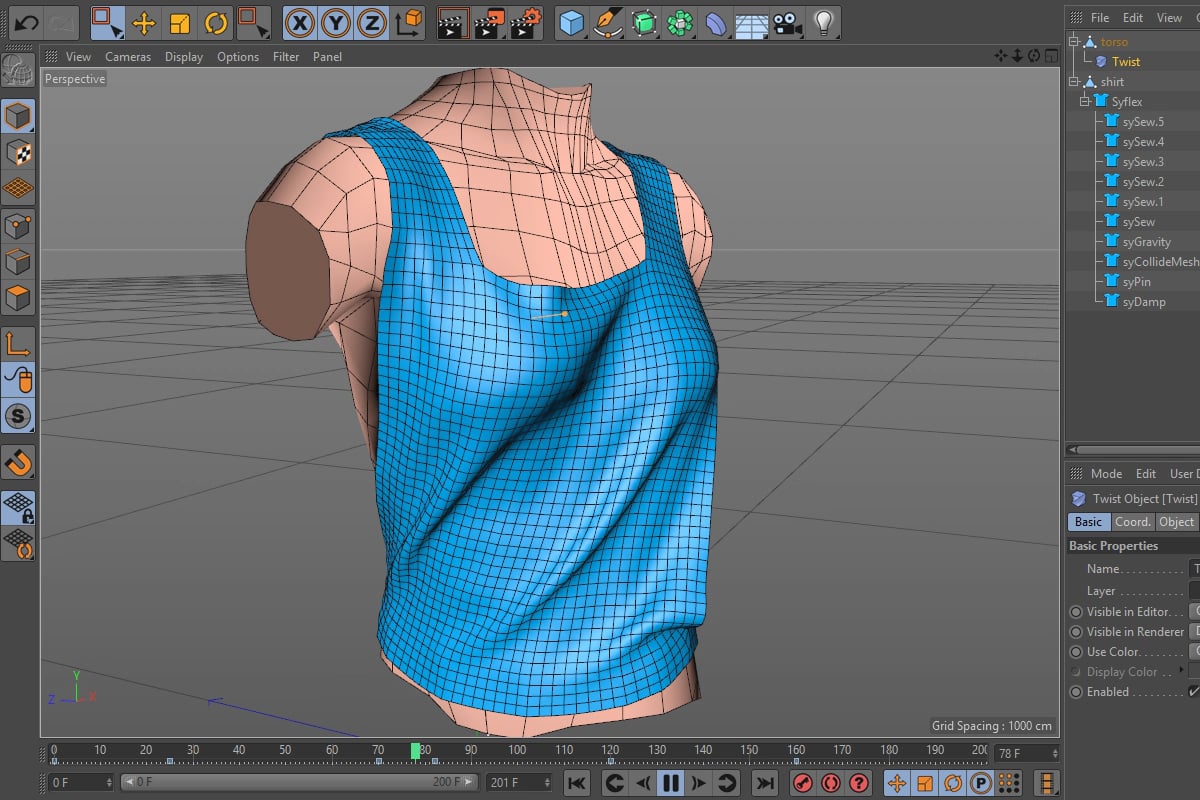Toggle Use Color keyframe dot

click(1076, 652)
